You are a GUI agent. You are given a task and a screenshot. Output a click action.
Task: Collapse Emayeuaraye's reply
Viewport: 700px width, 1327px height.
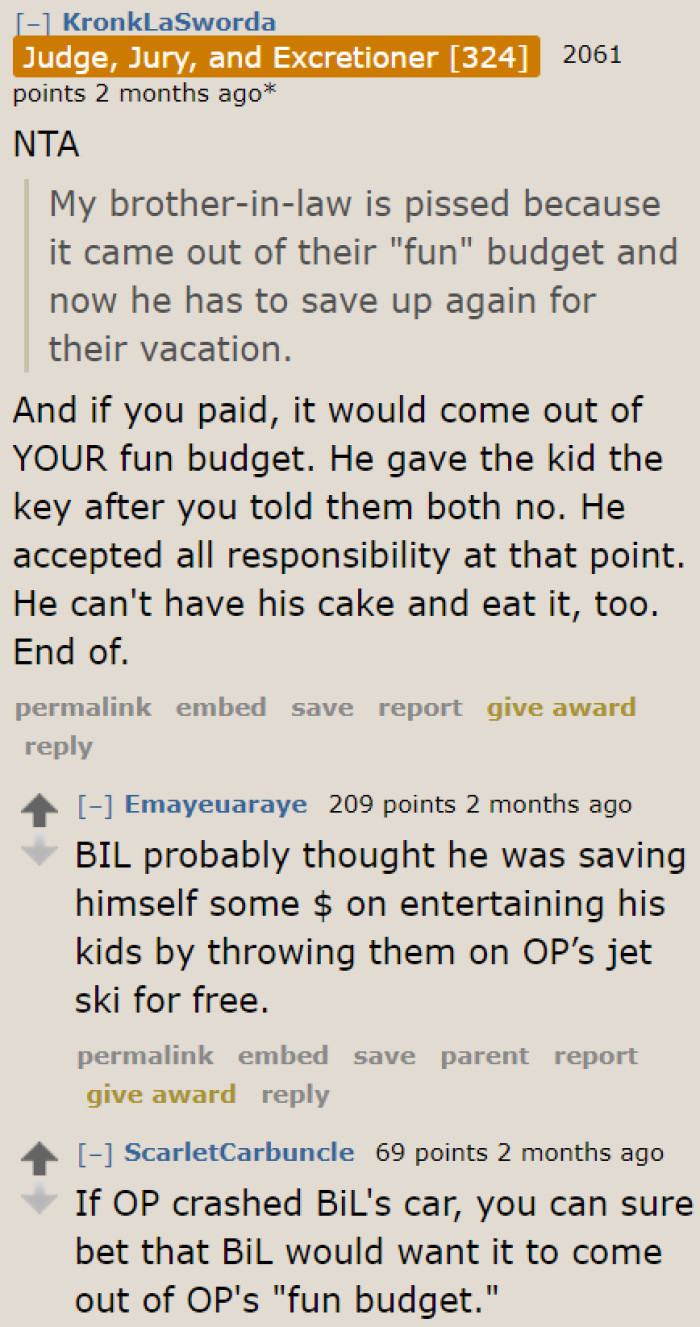coord(96,804)
